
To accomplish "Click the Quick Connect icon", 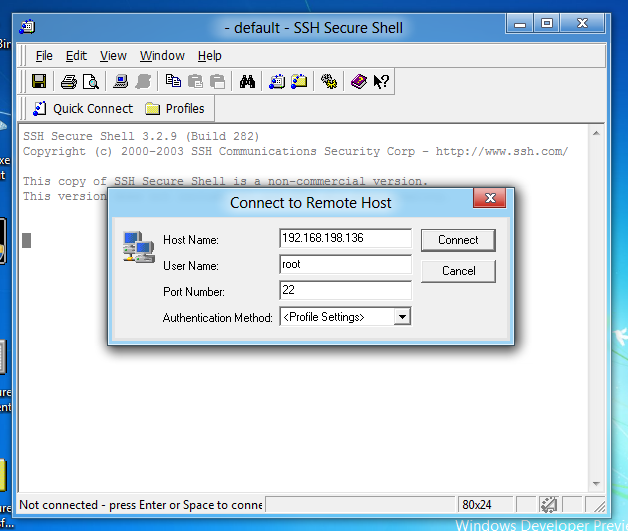I will tap(40, 109).
